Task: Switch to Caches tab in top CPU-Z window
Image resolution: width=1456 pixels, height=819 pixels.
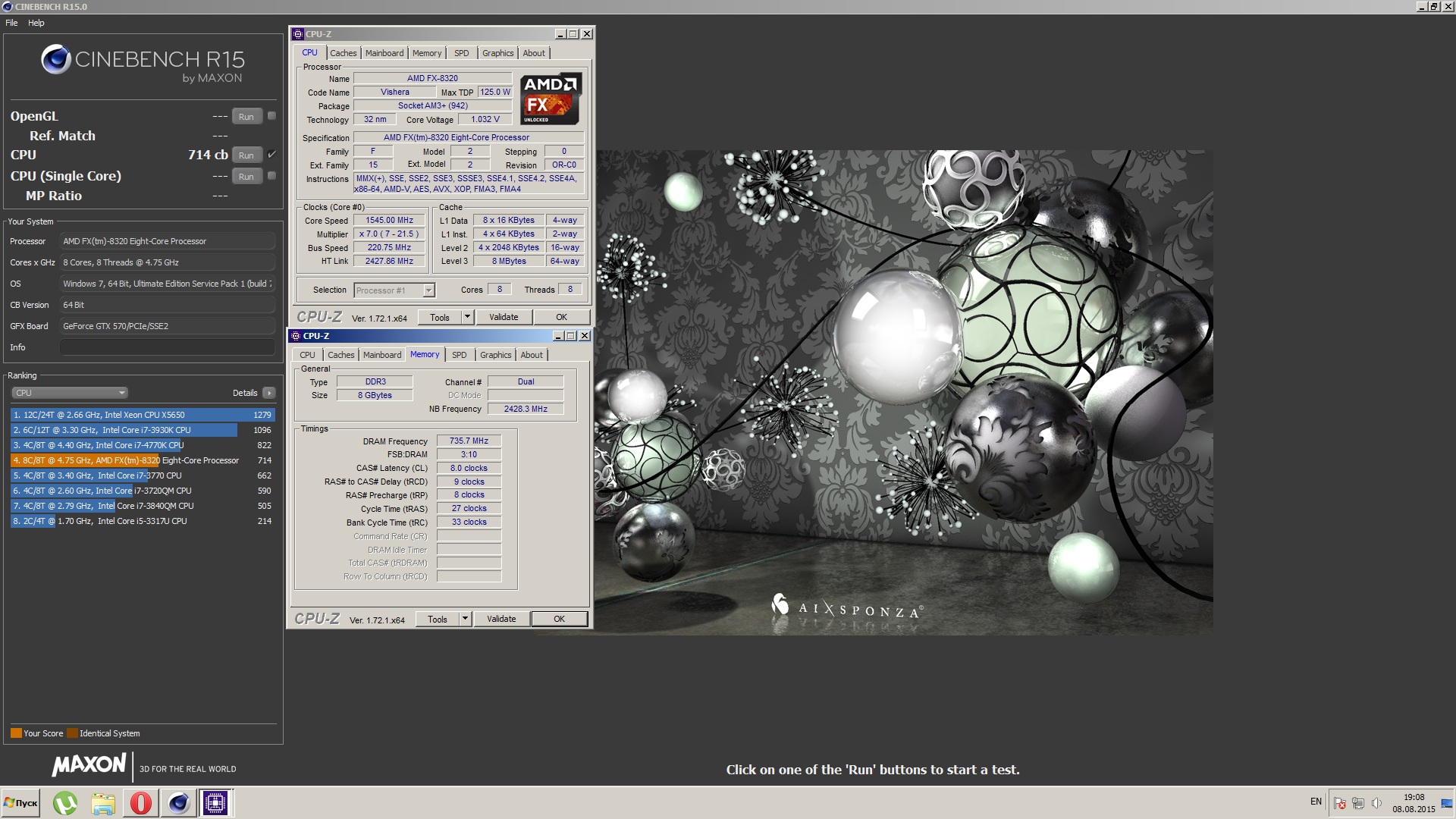Action: 343,53
